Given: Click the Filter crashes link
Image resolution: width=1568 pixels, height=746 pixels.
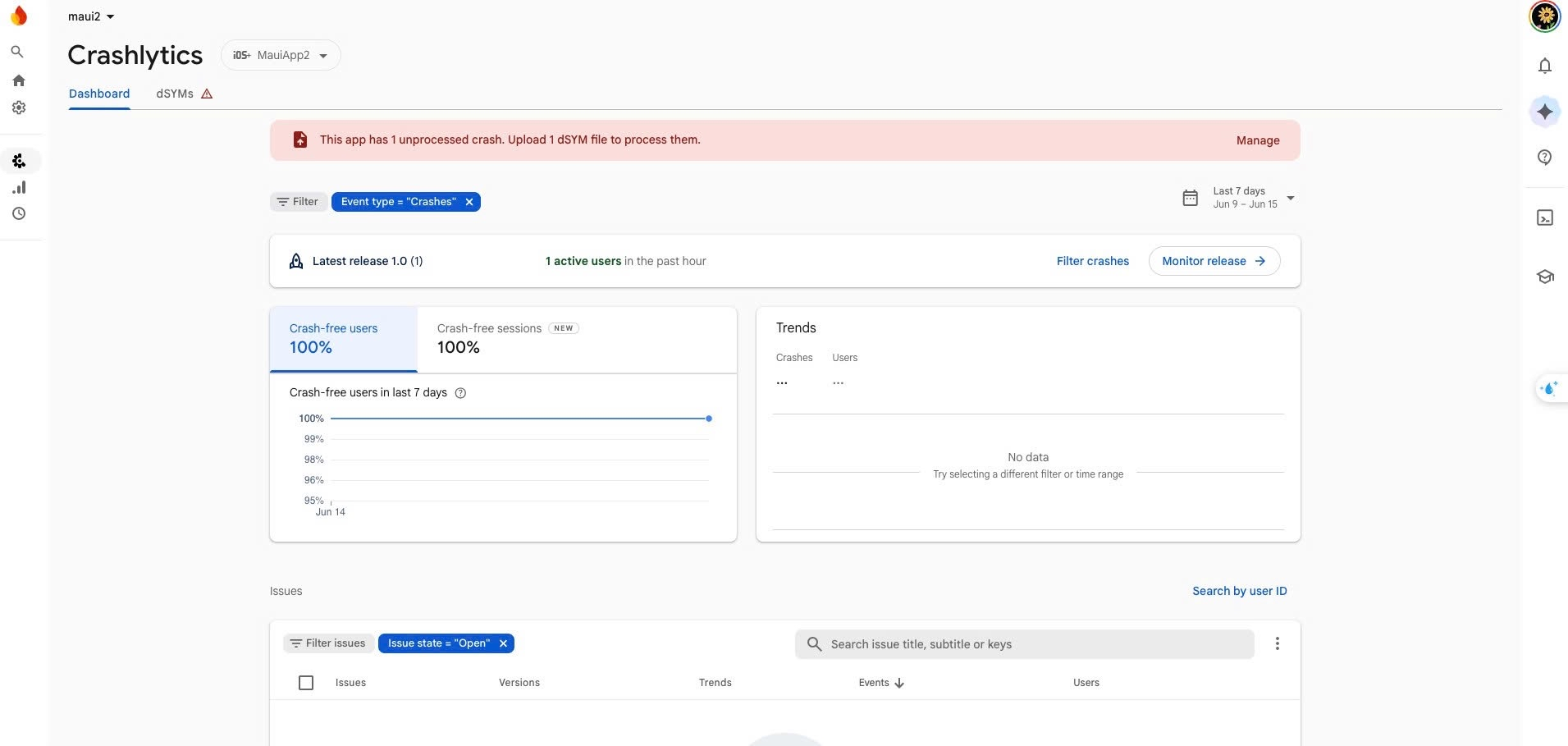Looking at the screenshot, I should click(1092, 261).
